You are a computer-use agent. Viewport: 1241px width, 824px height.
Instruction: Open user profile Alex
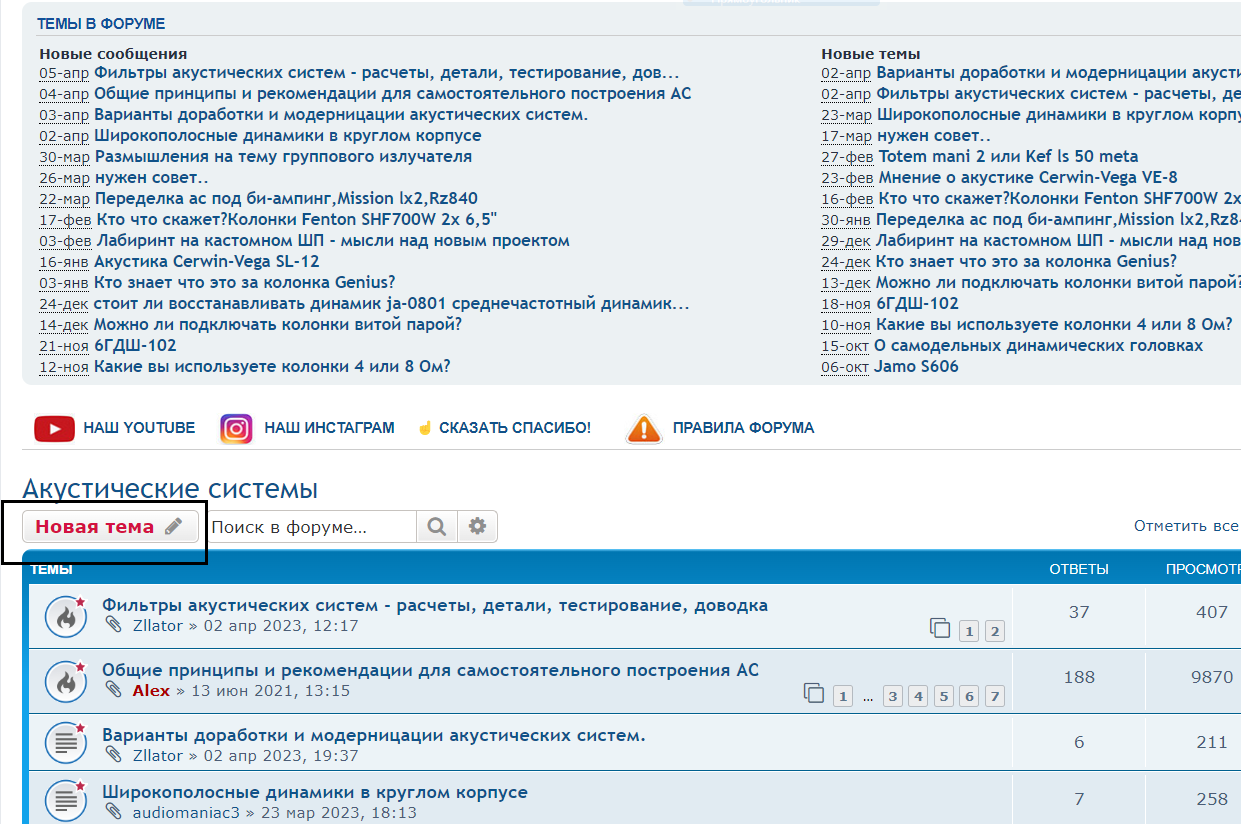click(151, 691)
